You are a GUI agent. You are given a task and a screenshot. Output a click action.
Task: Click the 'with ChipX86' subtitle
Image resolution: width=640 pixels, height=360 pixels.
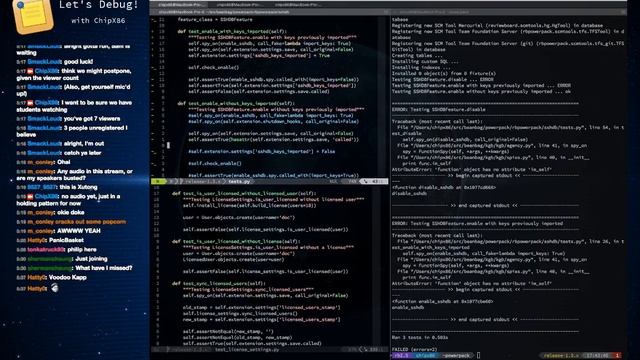pyautogui.click(x=98, y=20)
